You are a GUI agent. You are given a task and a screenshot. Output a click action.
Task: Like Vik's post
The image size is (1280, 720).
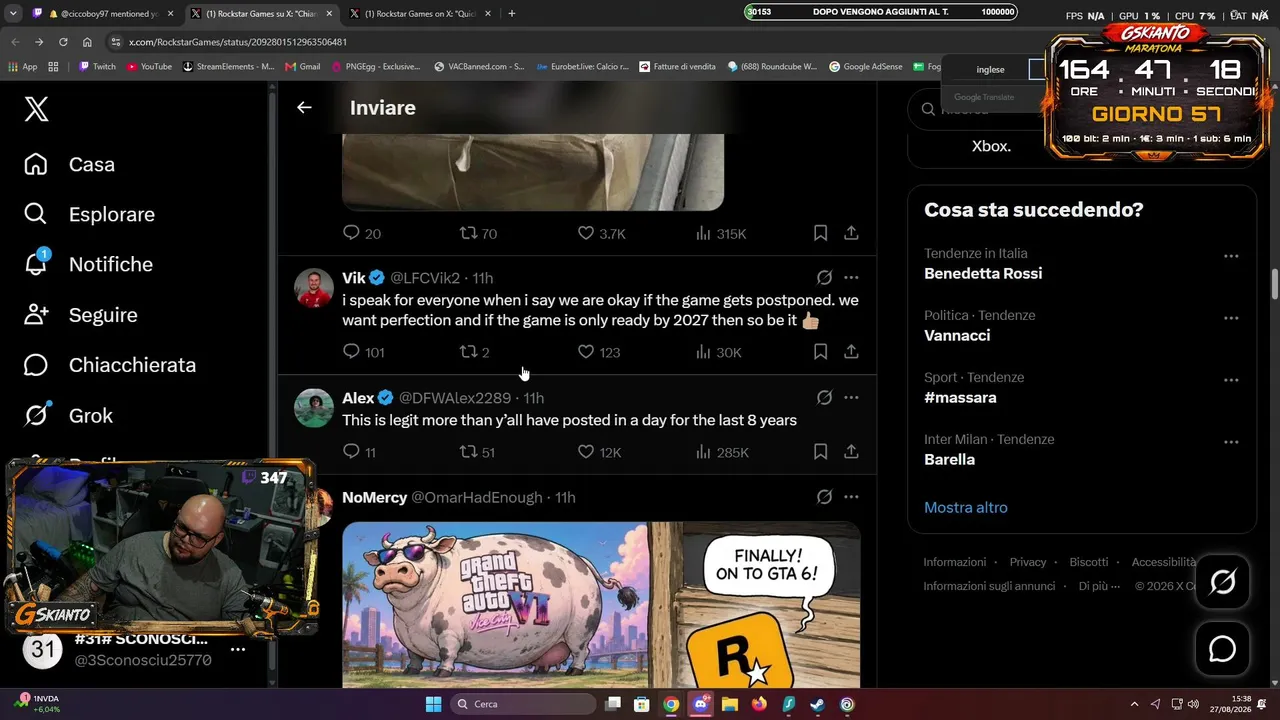586,352
